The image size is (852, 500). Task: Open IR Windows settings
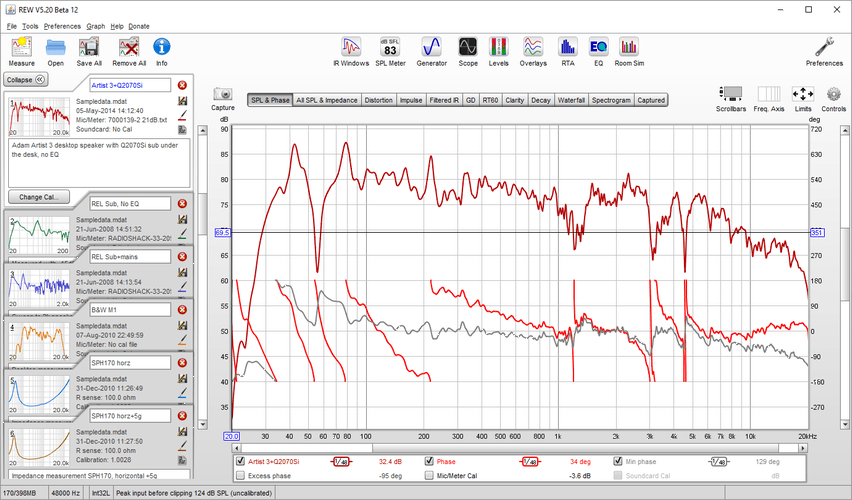[x=350, y=49]
